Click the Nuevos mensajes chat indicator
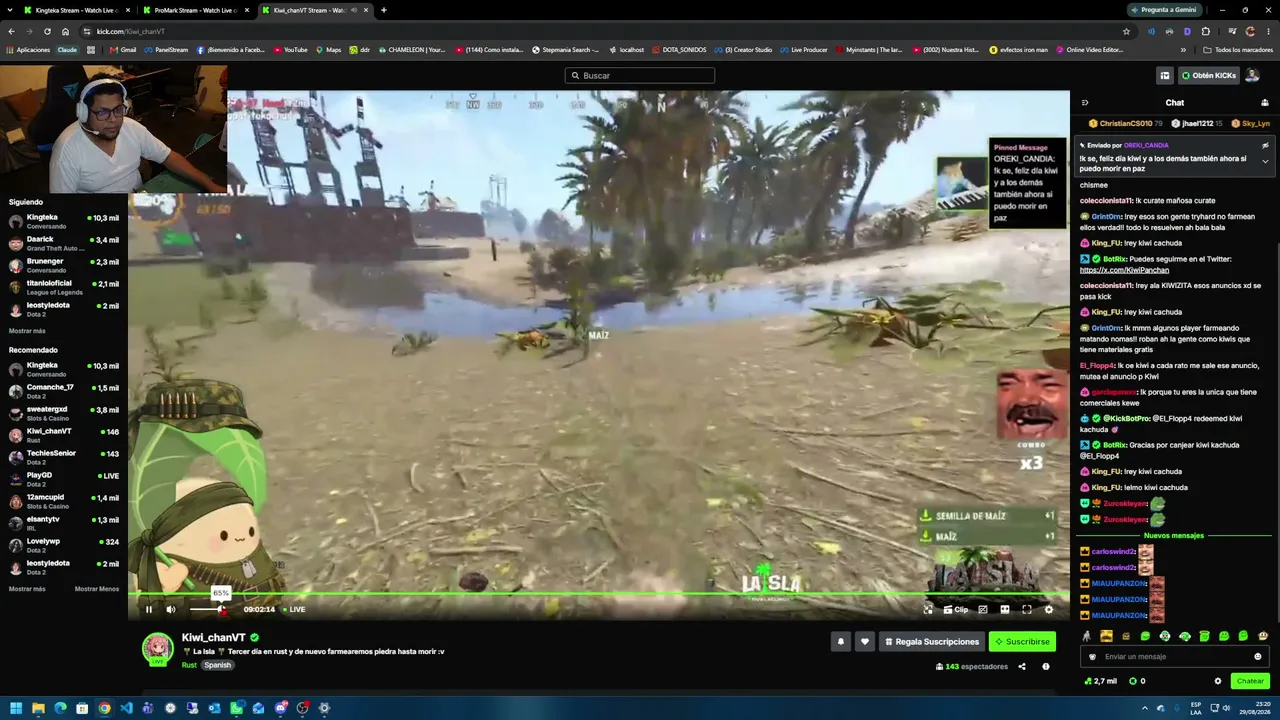 click(1175, 536)
